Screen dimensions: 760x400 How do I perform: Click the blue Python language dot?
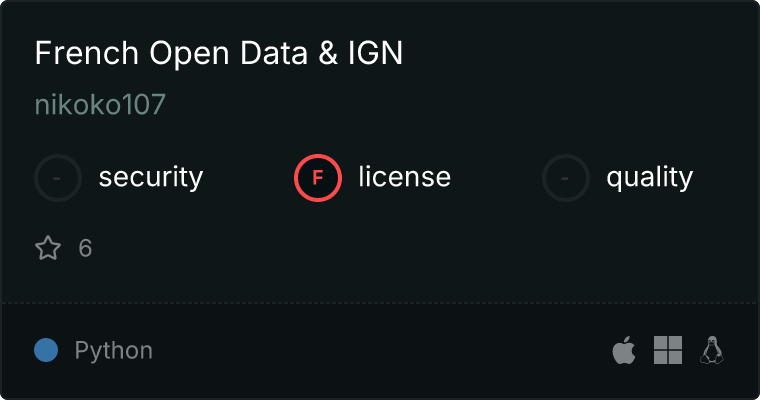(x=46, y=350)
